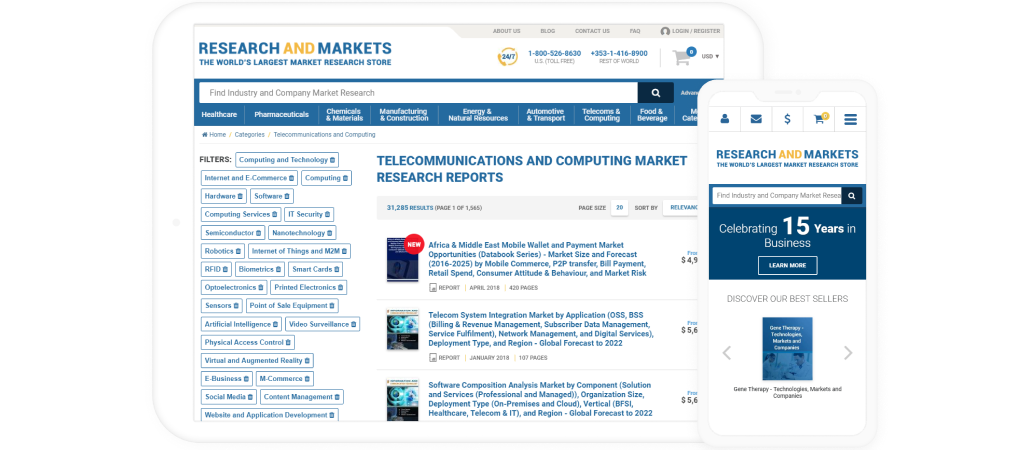Click the Categories breadcrumb link
Image resolution: width=1018 pixels, height=450 pixels.
(249, 134)
